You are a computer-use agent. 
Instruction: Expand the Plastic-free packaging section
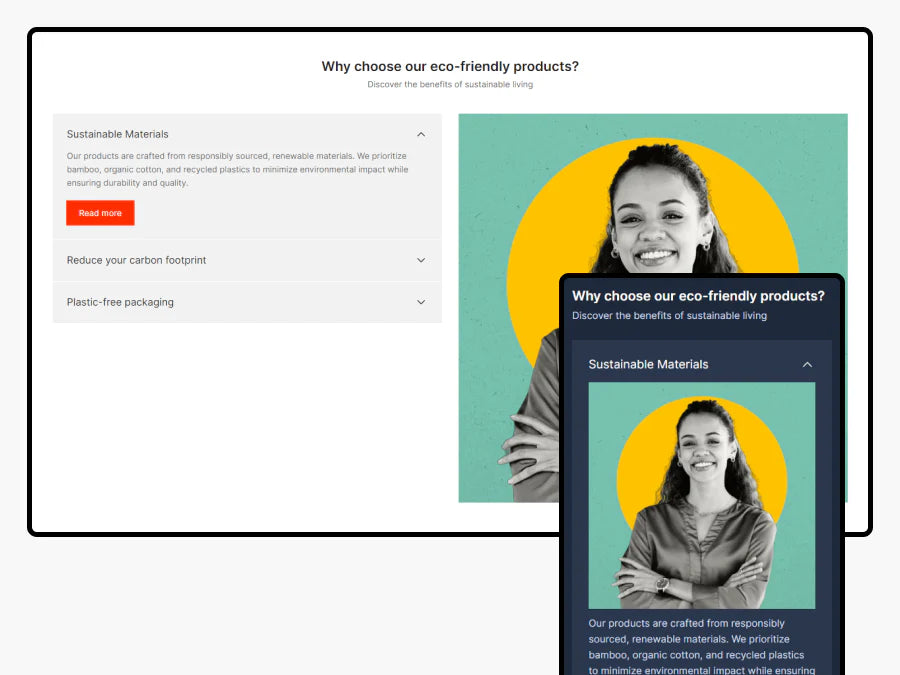pyautogui.click(x=247, y=302)
